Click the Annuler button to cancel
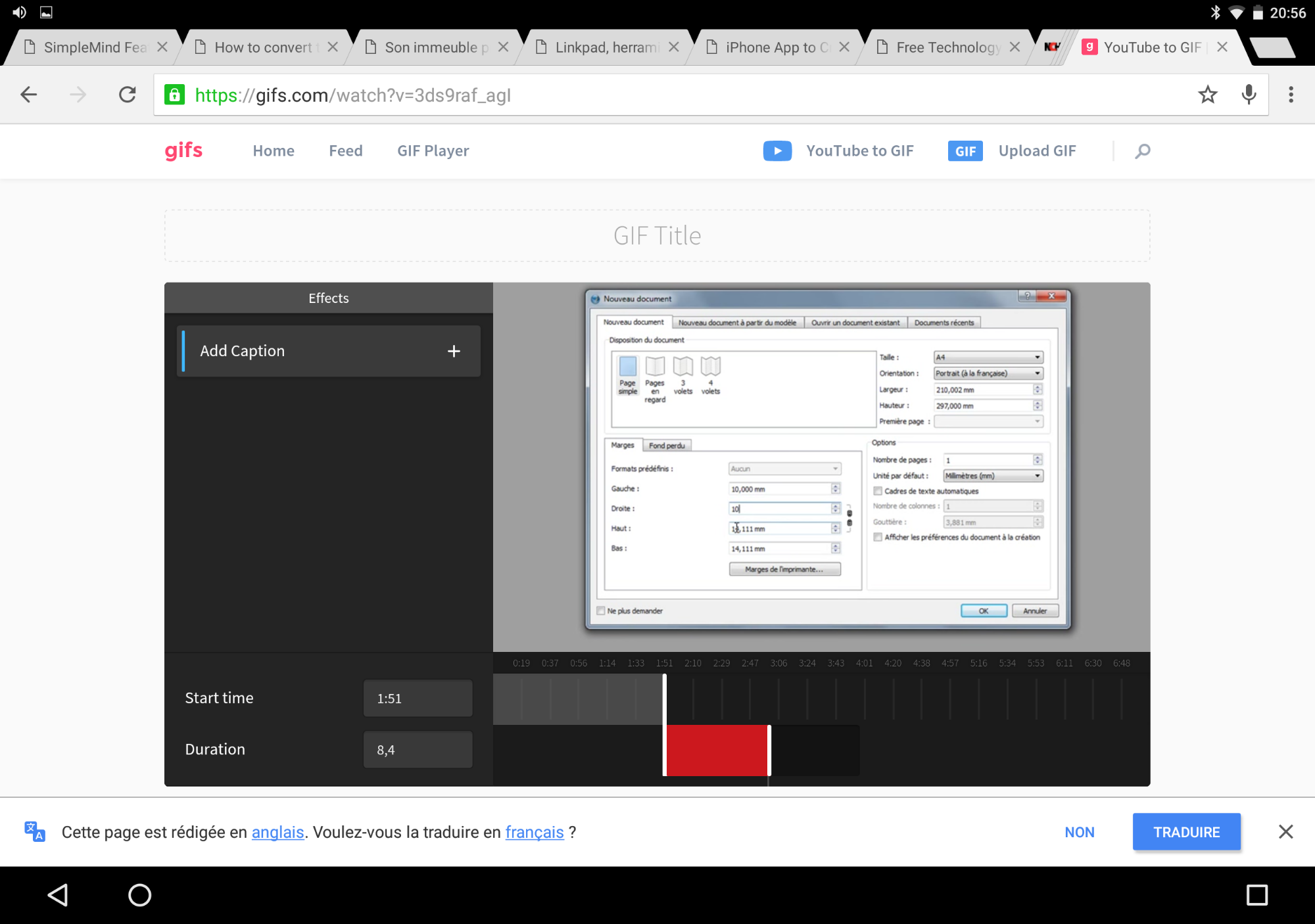The image size is (1315, 924). [x=1035, y=610]
